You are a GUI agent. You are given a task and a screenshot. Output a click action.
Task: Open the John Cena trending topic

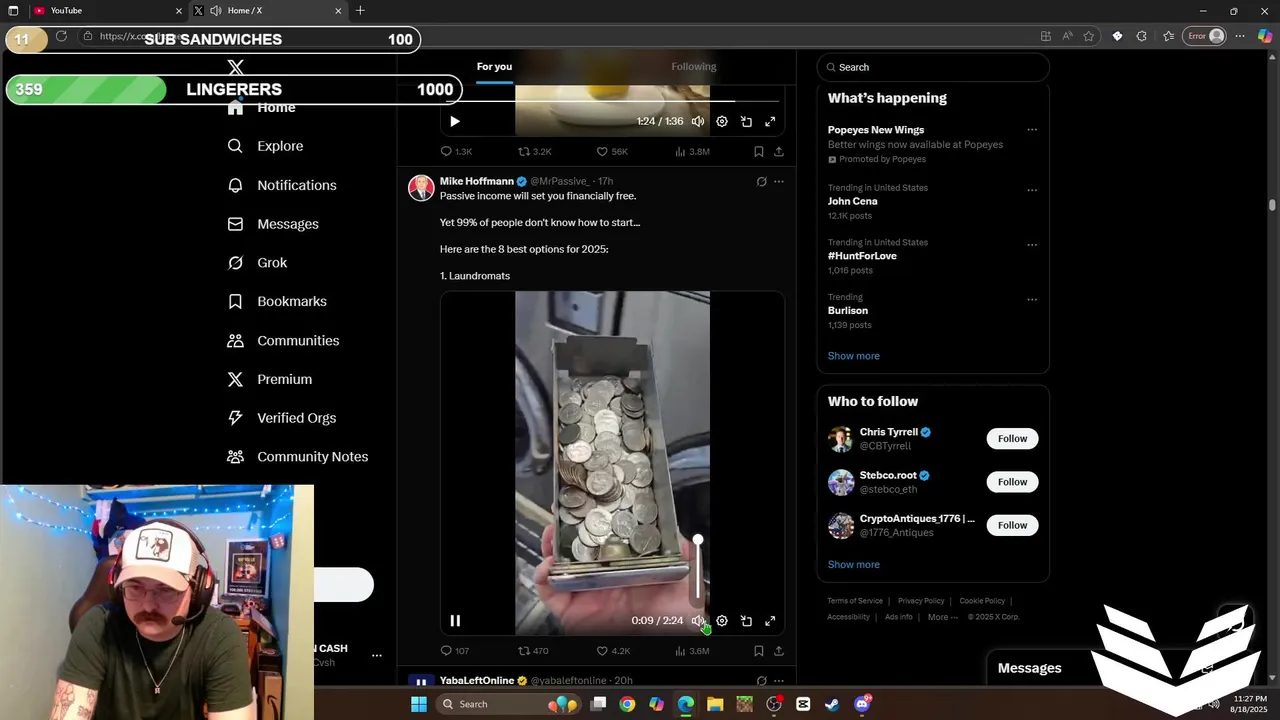(852, 201)
